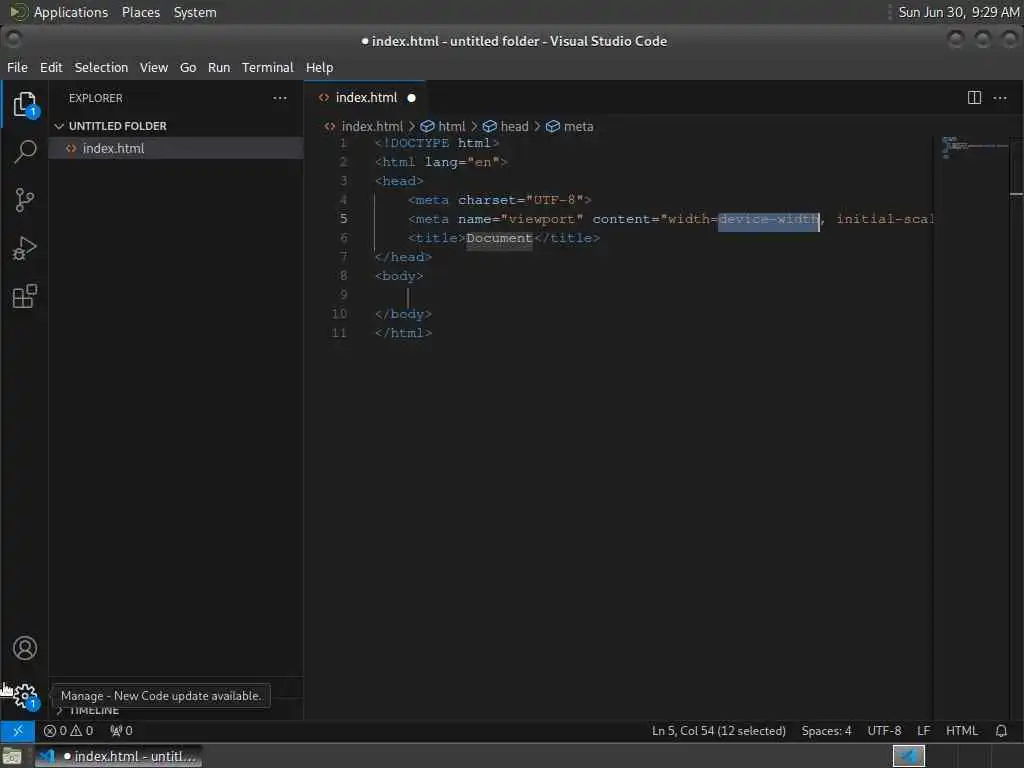
Task: Change indentation via Spaces: 4
Action: click(x=827, y=731)
